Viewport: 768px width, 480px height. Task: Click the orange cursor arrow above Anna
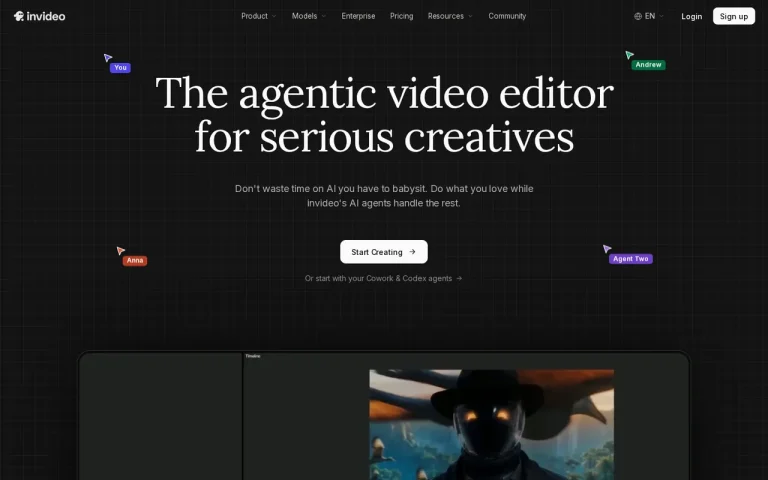tap(120, 251)
